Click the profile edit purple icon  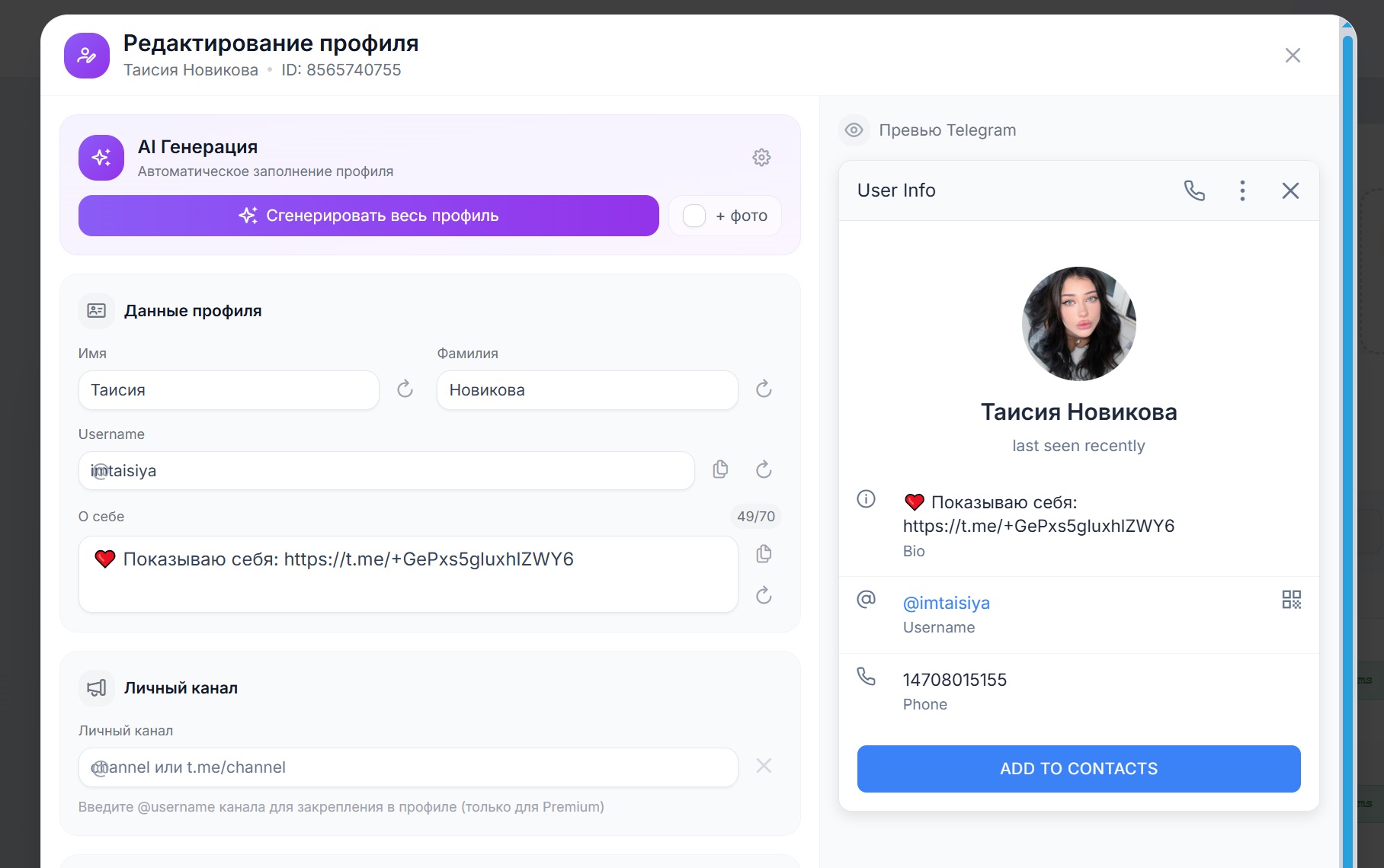[87, 56]
